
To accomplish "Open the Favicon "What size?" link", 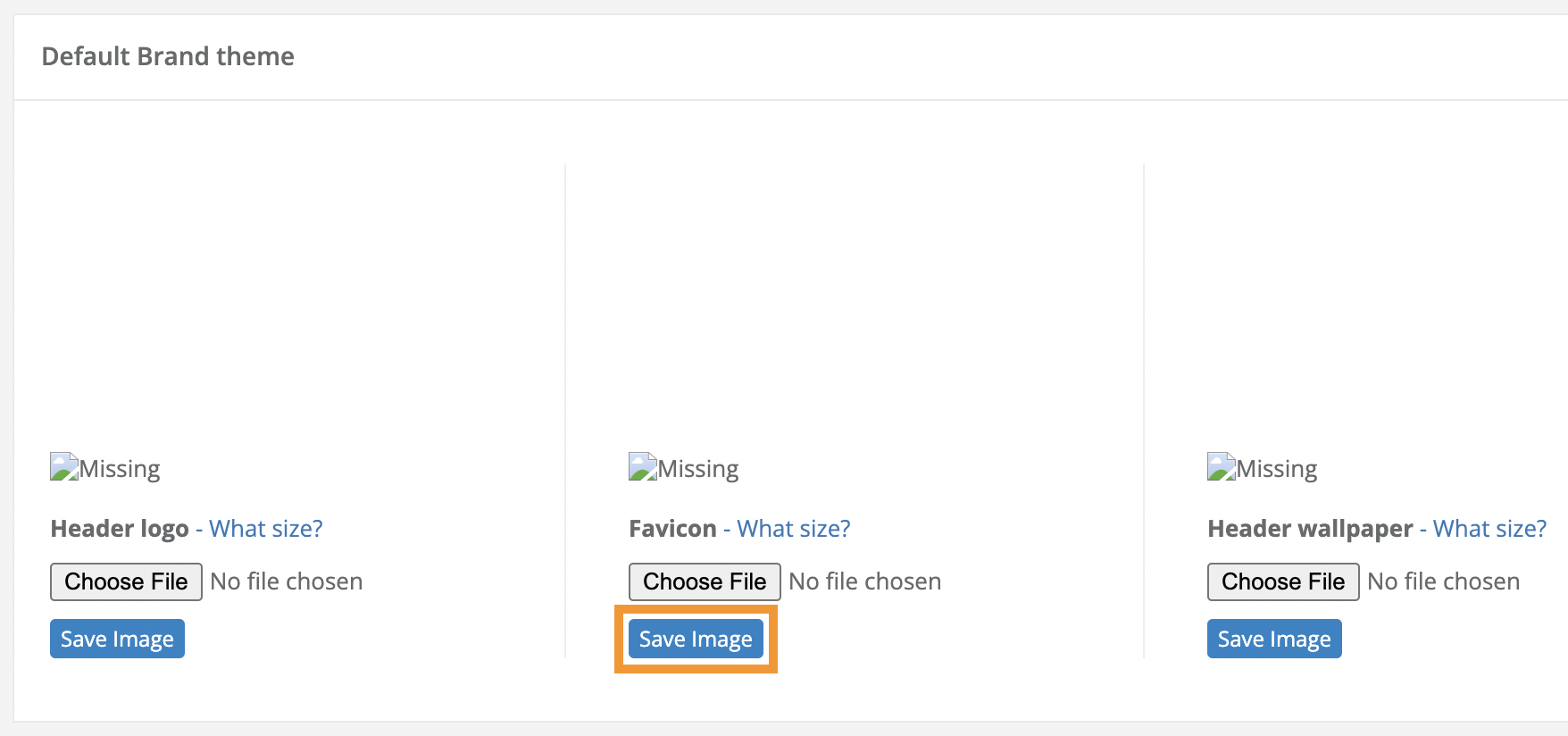I will pos(794,529).
